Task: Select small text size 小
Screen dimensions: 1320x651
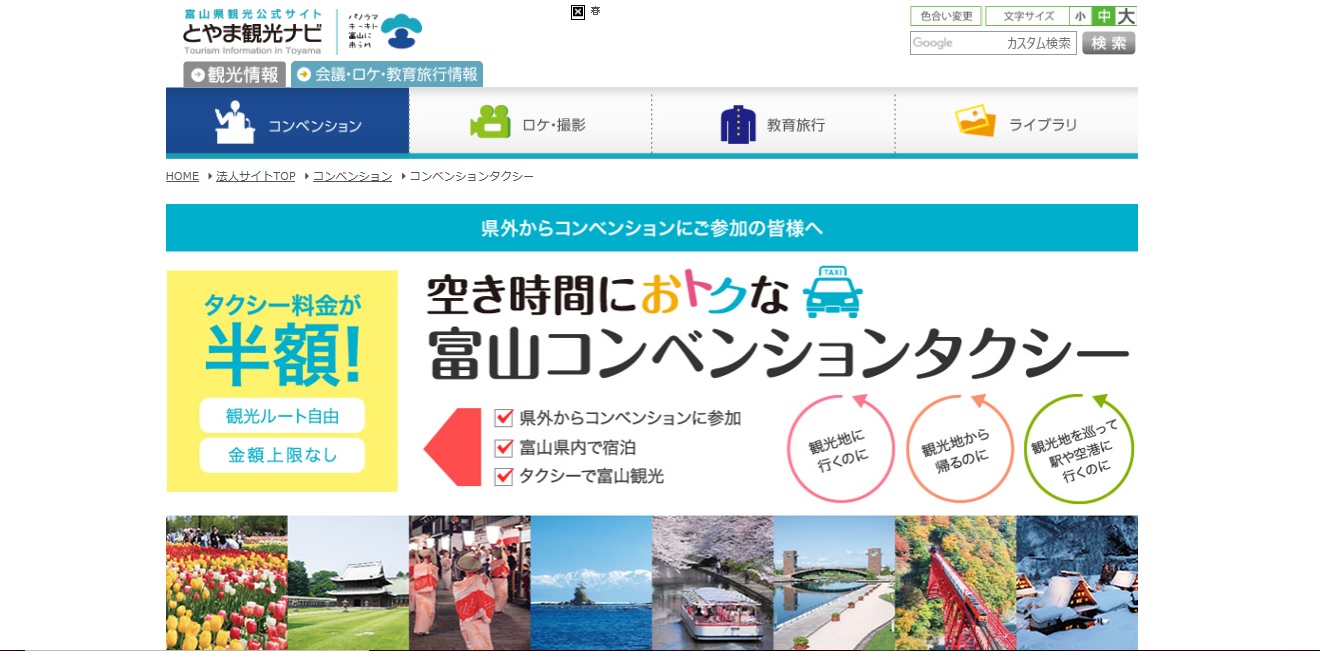Action: coord(1080,16)
